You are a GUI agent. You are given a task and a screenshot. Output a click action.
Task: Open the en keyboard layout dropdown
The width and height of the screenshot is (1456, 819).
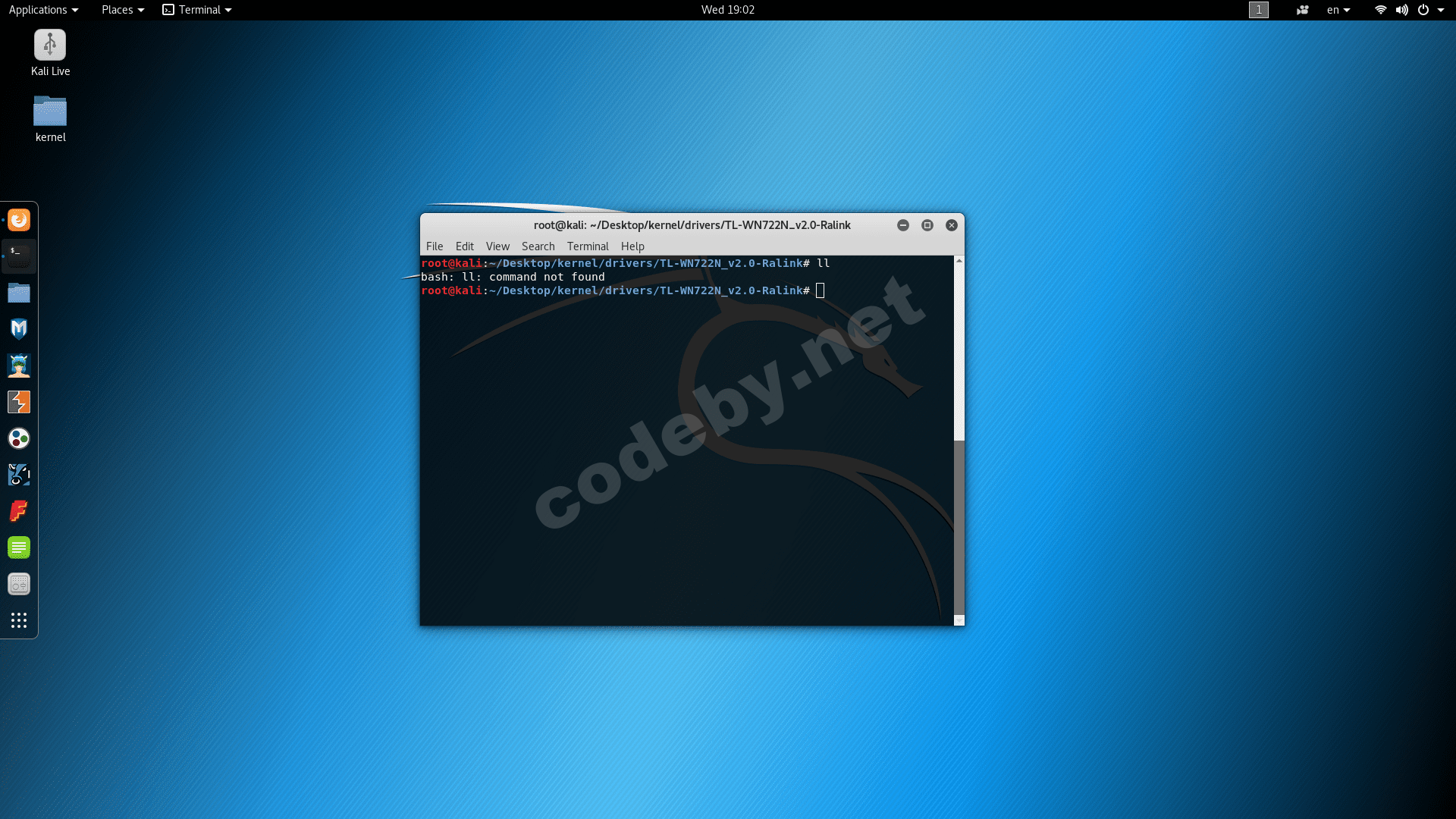(1338, 10)
